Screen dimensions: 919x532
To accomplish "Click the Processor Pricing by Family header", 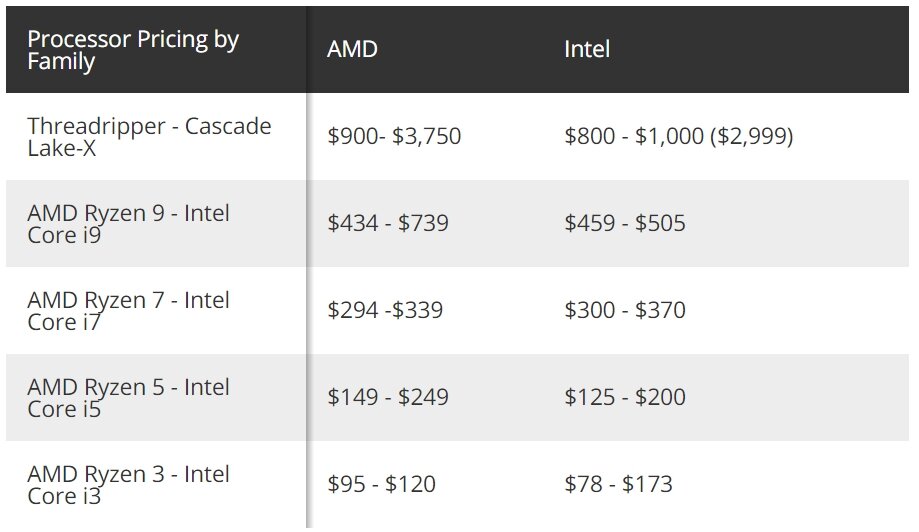I will click(x=134, y=50).
